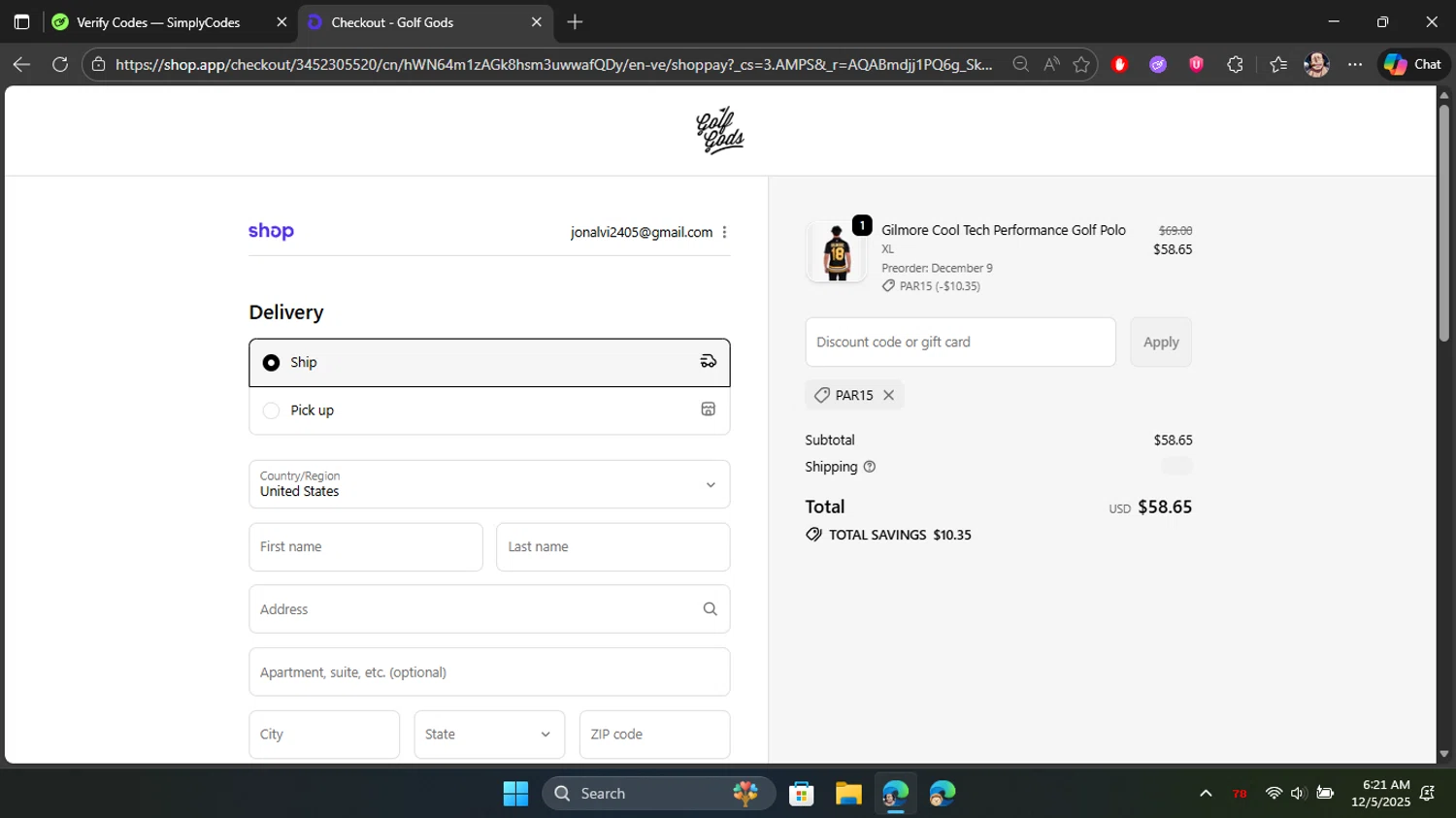Open the Windows Start menu
This screenshot has width=1456, height=818.
click(x=515, y=794)
